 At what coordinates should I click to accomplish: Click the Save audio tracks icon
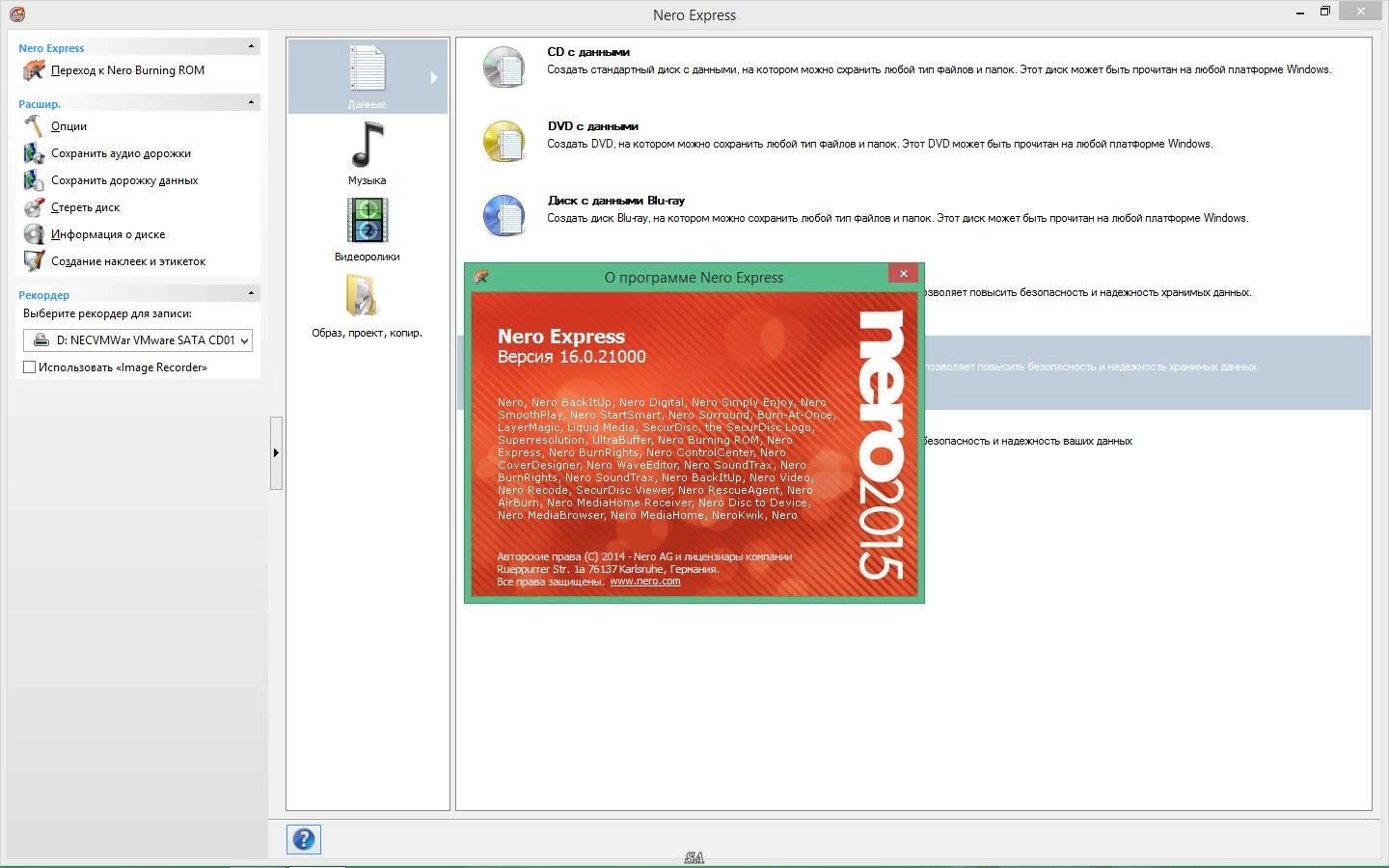tap(34, 153)
